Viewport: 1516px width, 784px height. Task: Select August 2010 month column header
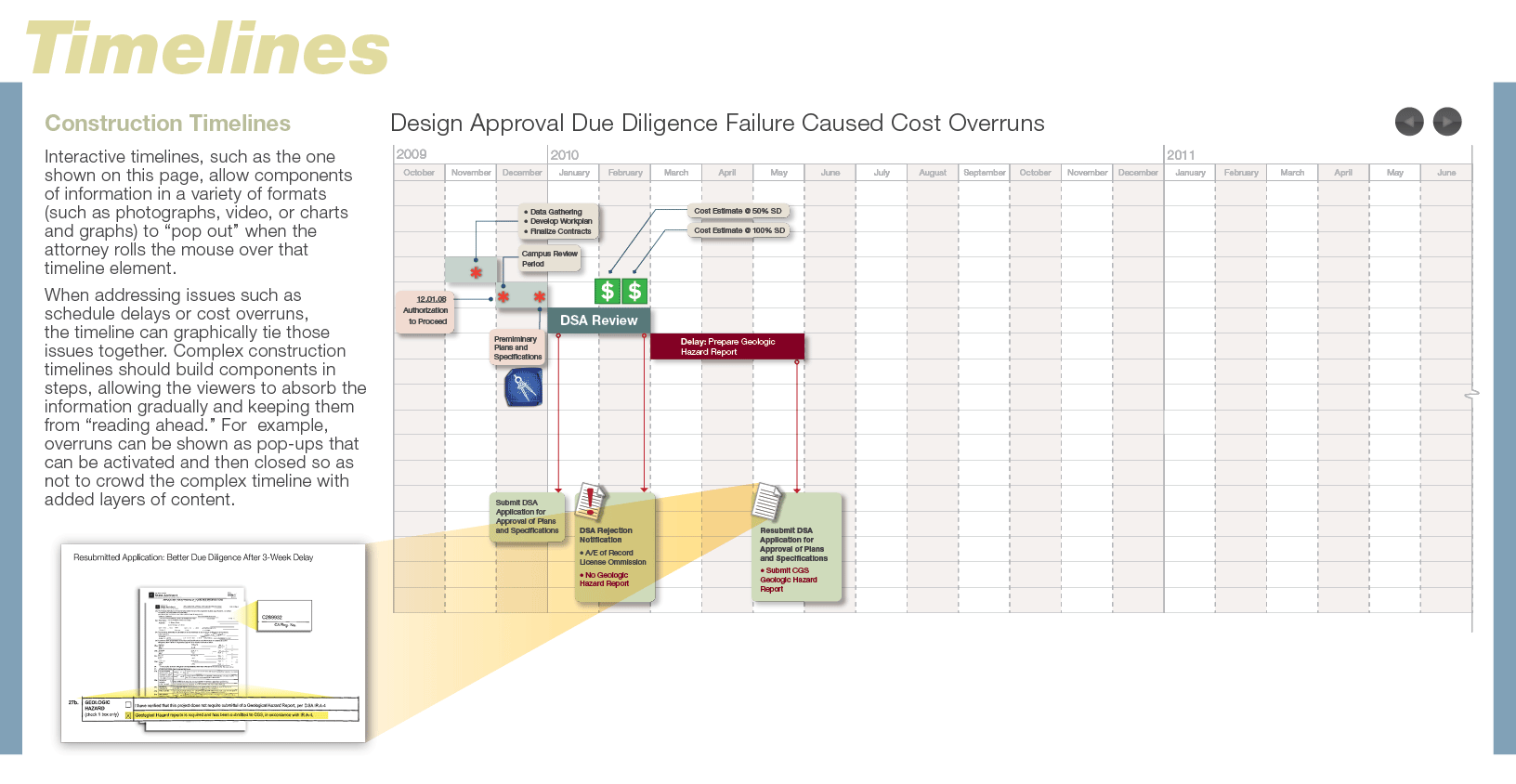coord(933,173)
